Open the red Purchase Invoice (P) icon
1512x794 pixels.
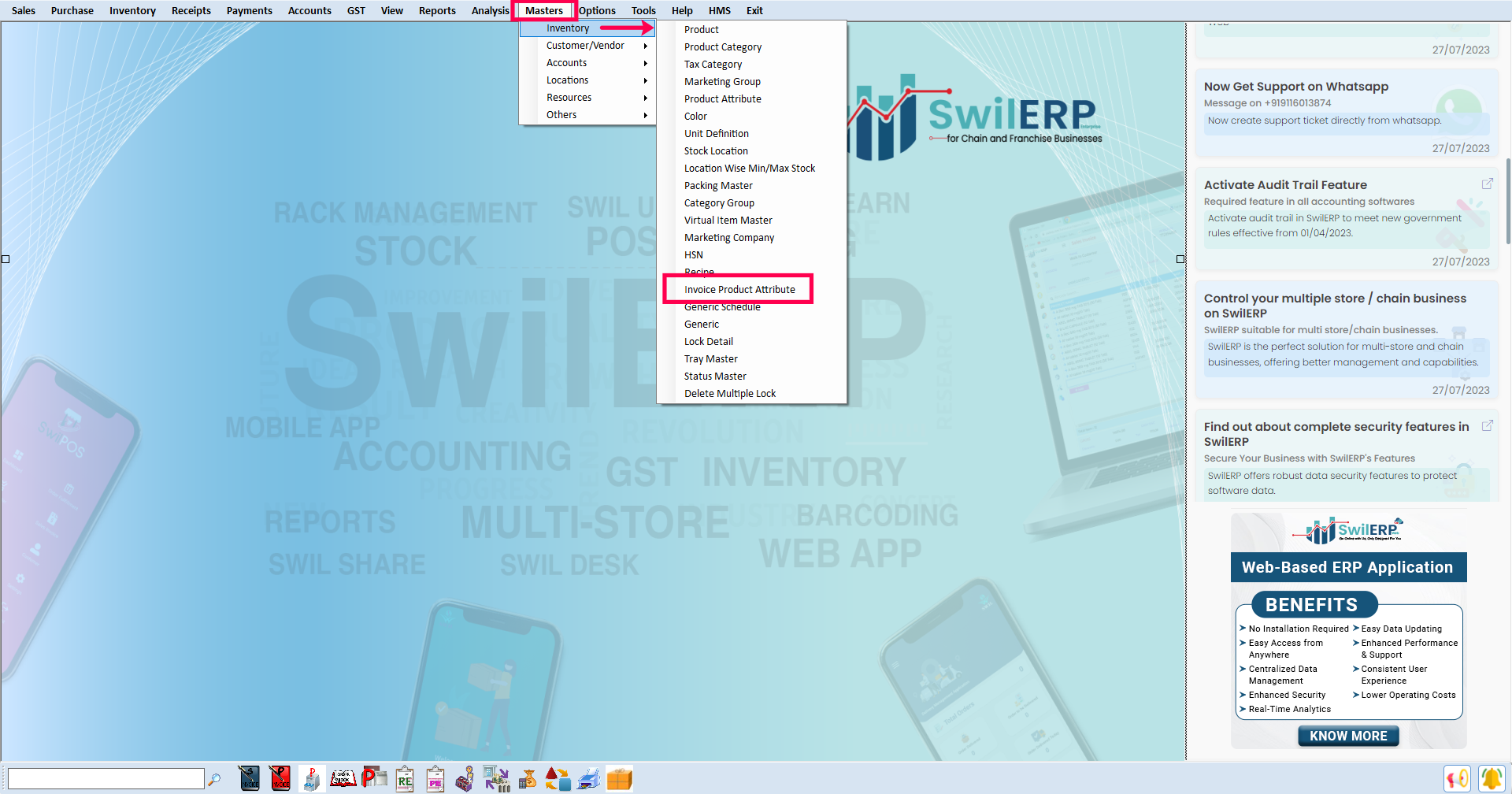(x=280, y=778)
